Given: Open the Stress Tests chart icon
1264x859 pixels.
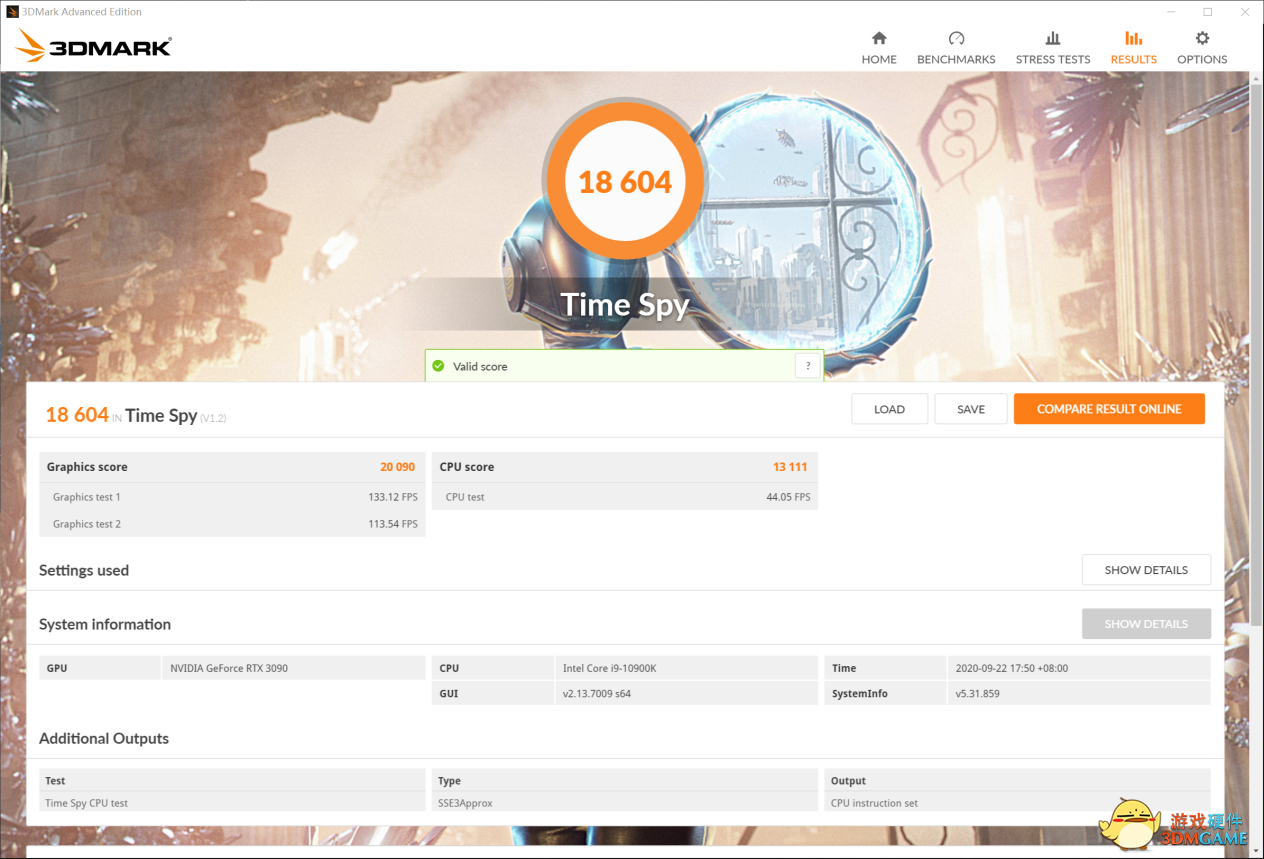Looking at the screenshot, I should [x=1053, y=38].
